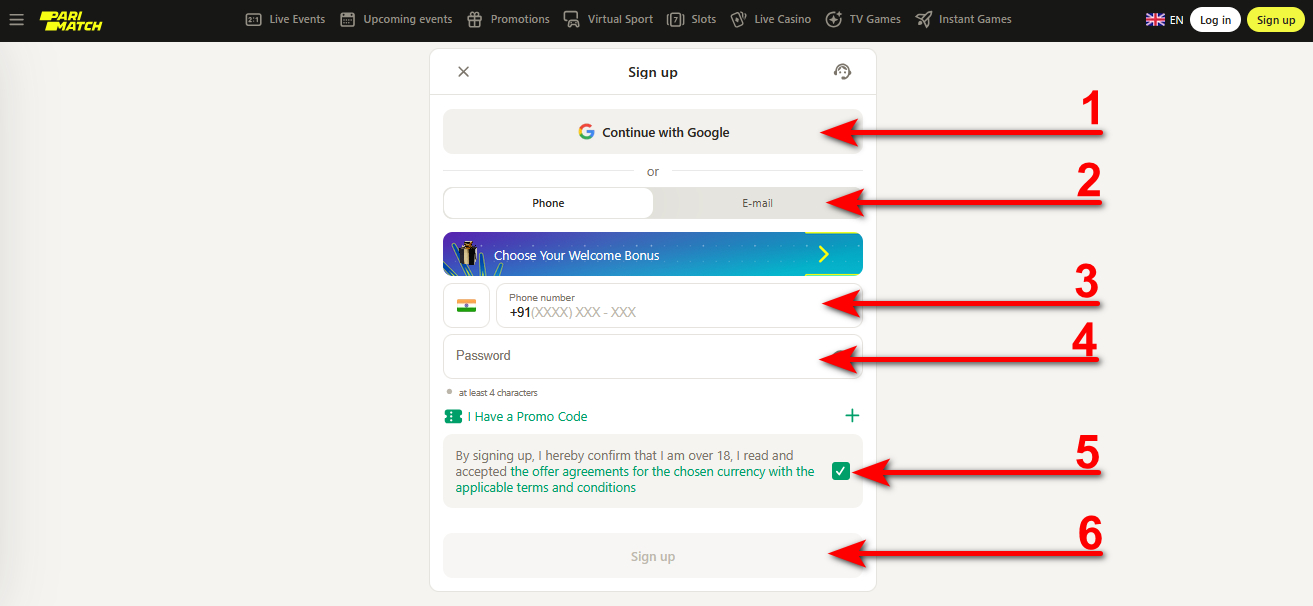Click the Slots number seven icon
Viewport: 1313px width, 606px height.
676,19
